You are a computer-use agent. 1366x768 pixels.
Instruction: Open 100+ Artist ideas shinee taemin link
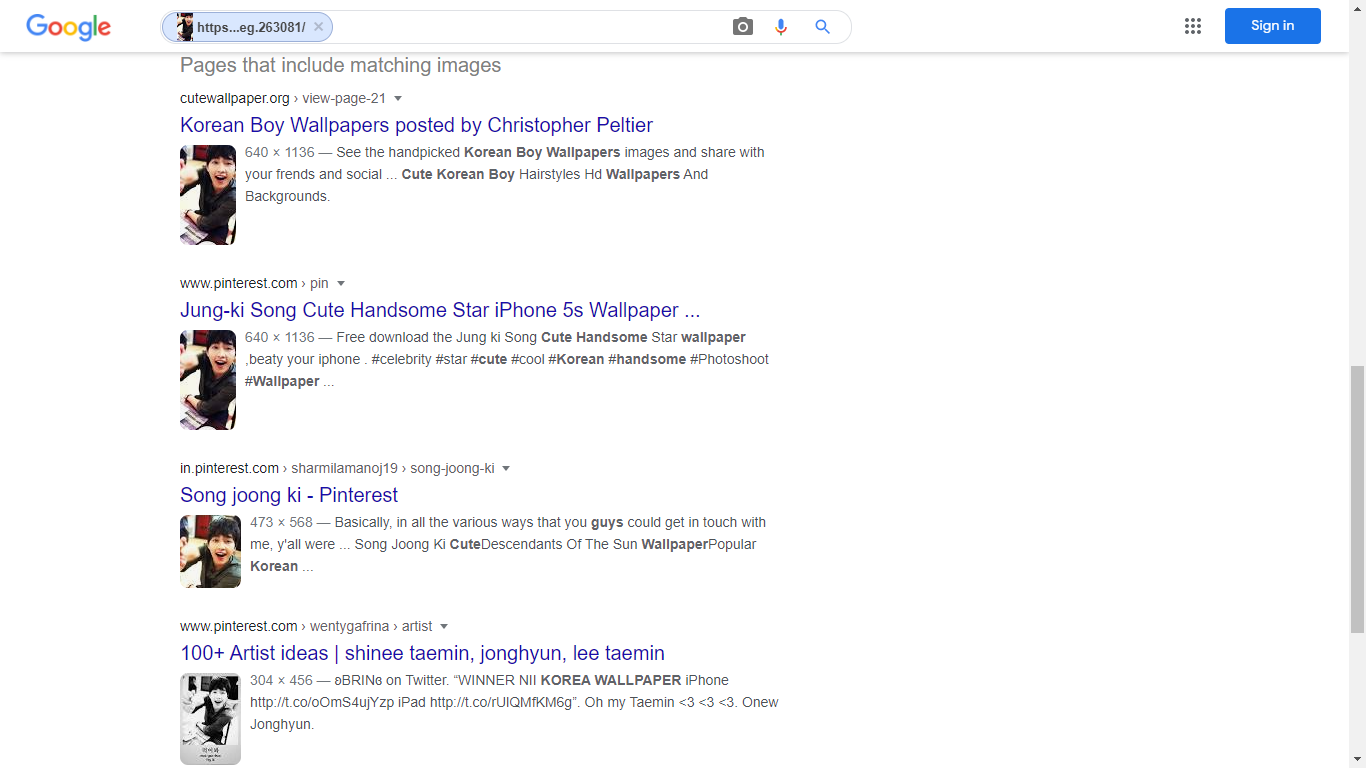coord(422,653)
